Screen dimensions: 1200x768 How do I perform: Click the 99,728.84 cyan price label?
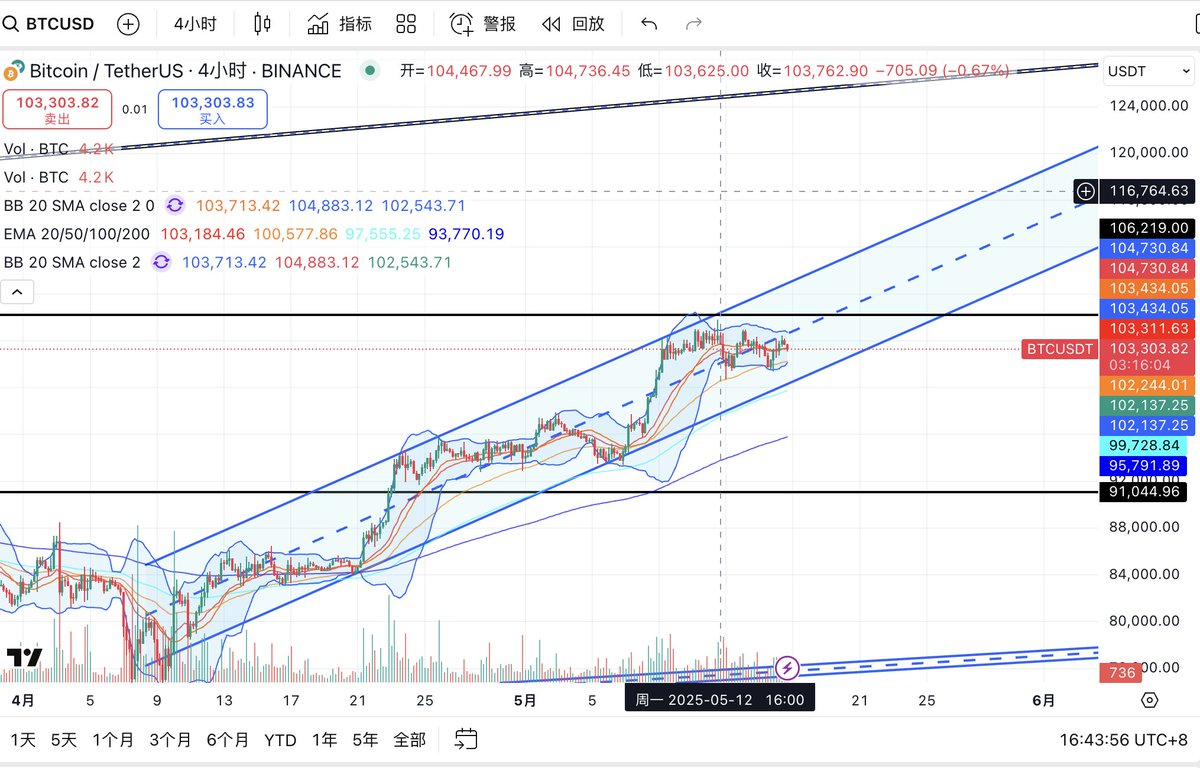[1145, 445]
